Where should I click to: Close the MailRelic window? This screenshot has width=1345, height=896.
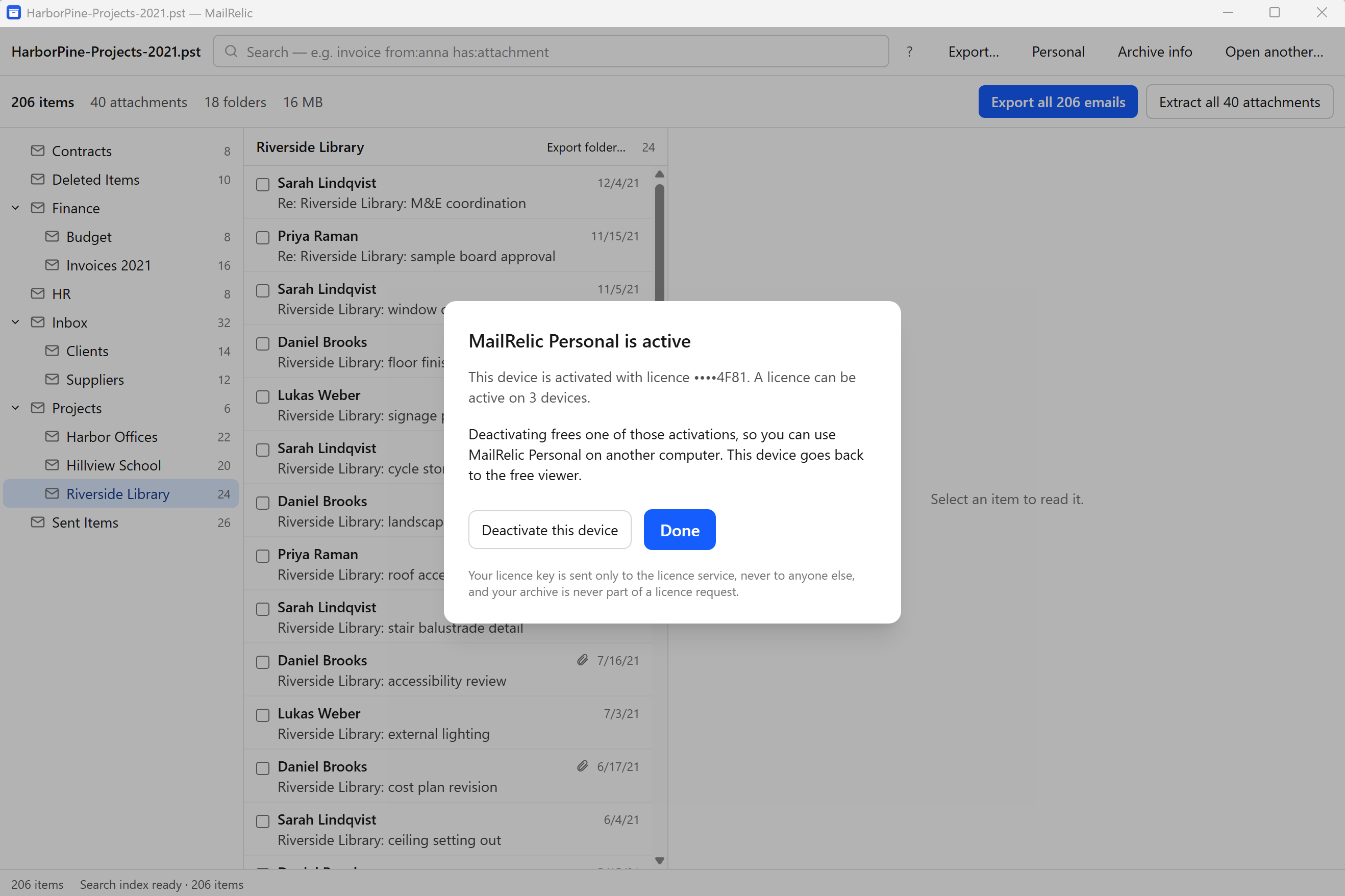[1322, 13]
